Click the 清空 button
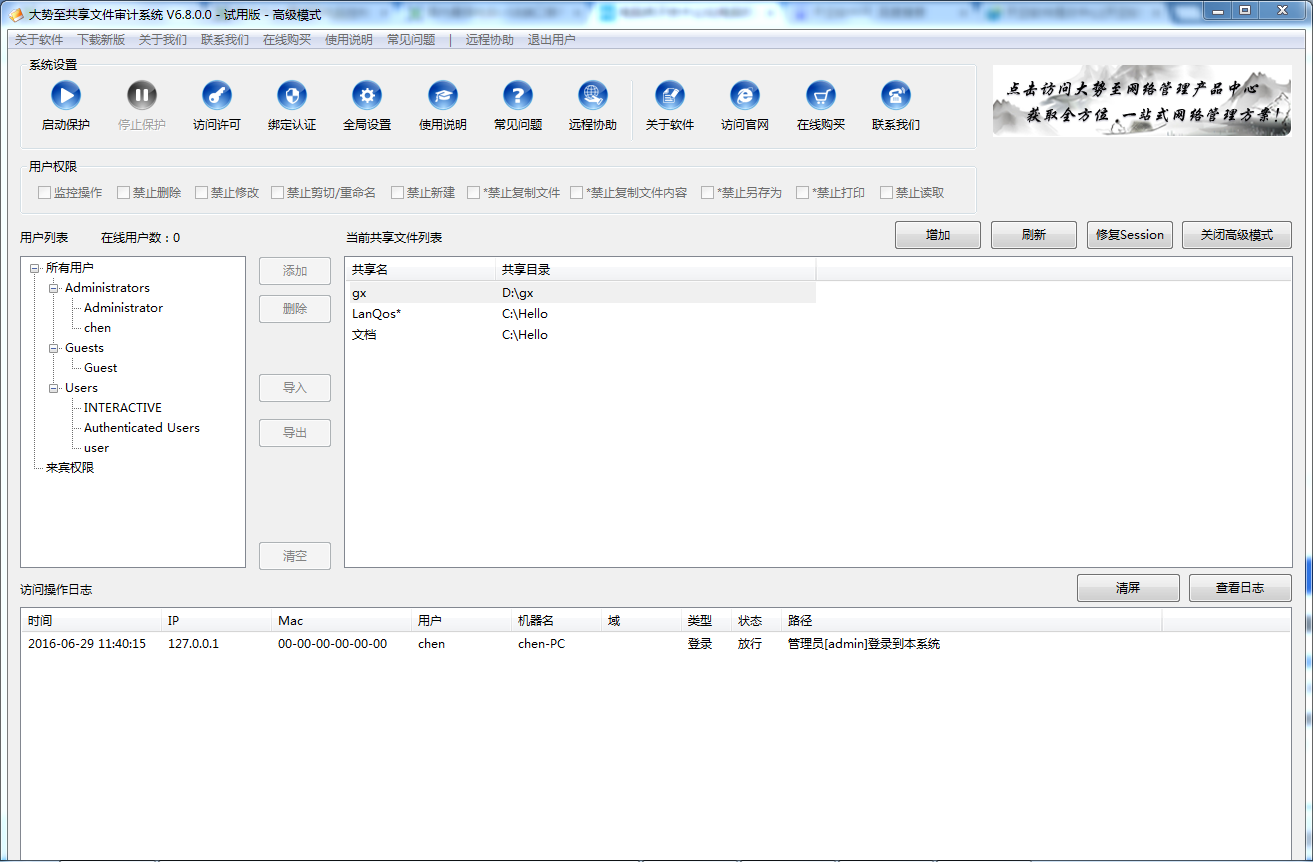This screenshot has width=1313, height=862. pos(295,556)
